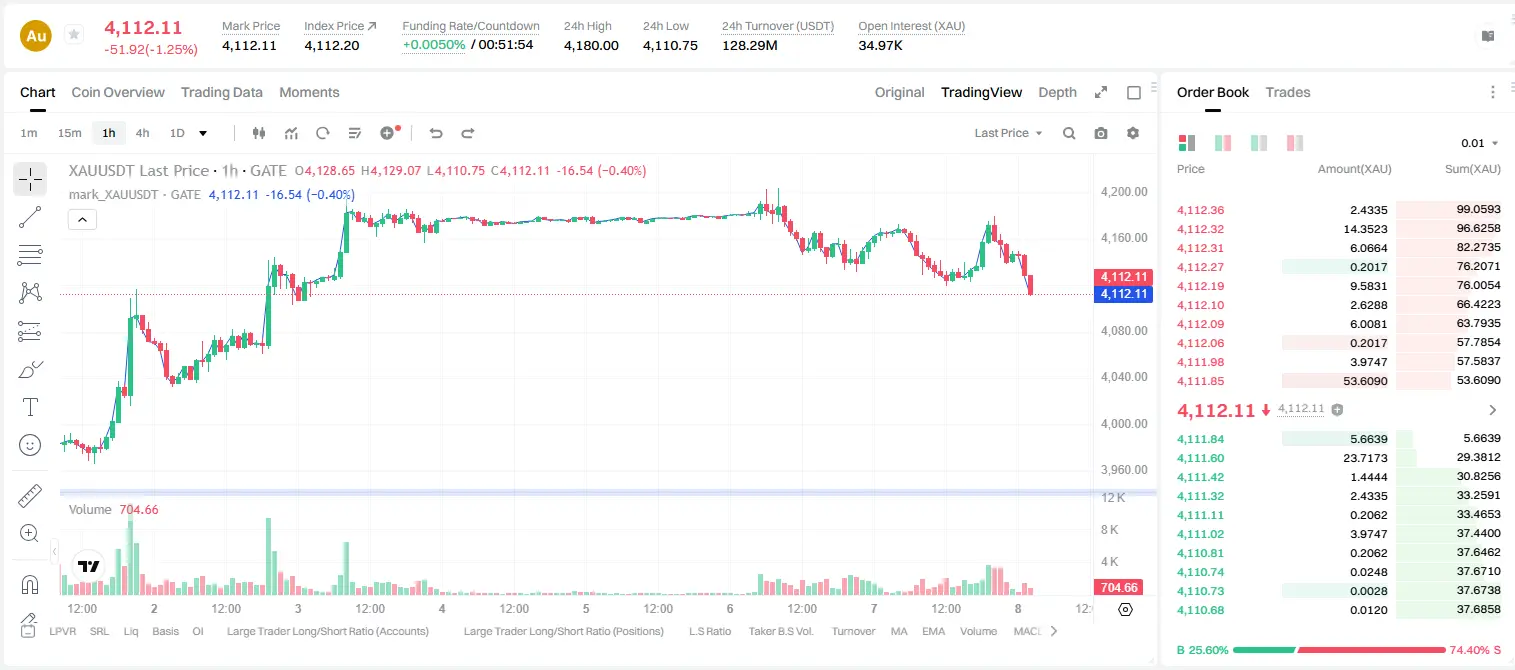Add XAUUSDT to favorites with star
The height and width of the screenshot is (670, 1515).
(x=74, y=35)
